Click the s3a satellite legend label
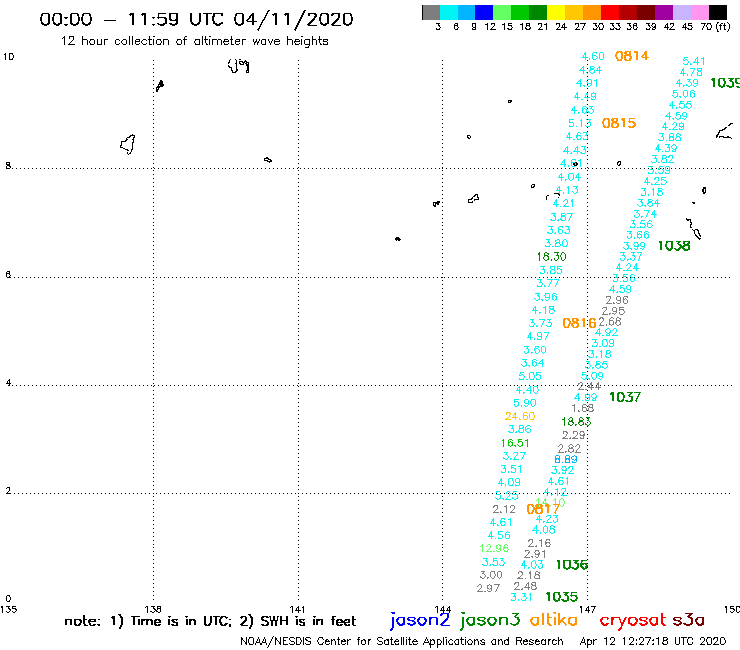Screen dimensions: 740x650 [x=688, y=620]
